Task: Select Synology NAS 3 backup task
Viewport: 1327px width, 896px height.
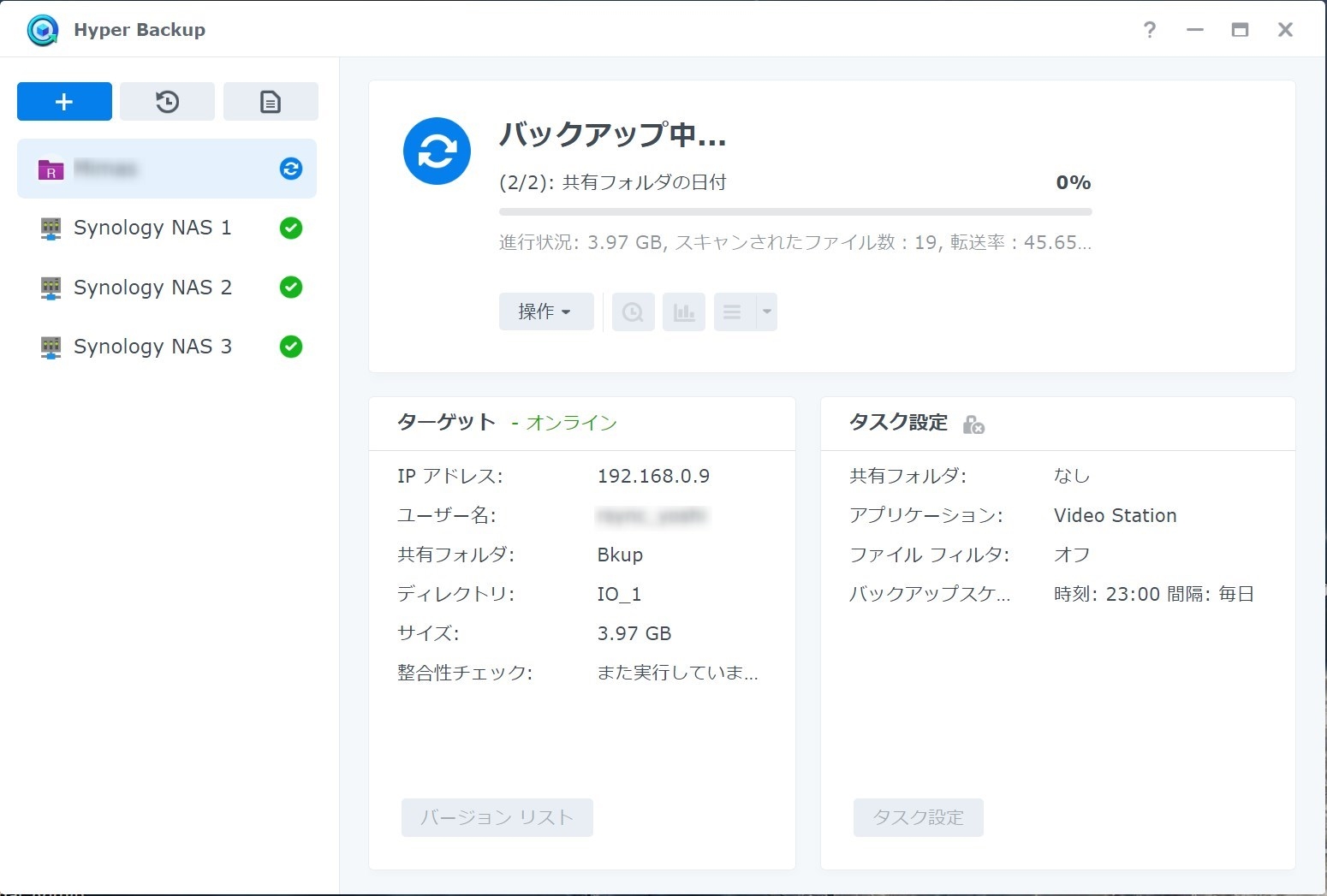Action: [152, 347]
